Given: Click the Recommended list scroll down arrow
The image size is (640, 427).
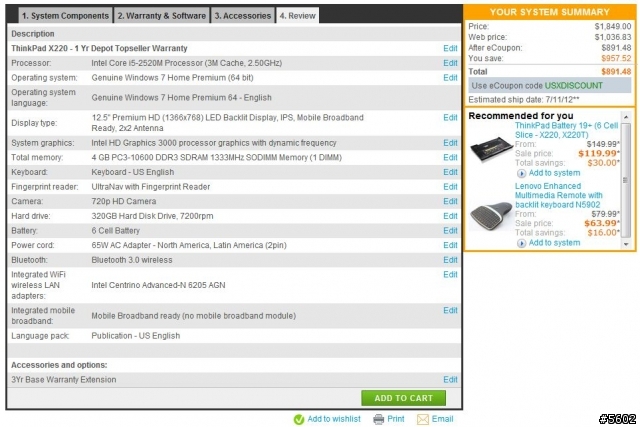Looking at the screenshot, I should (627, 244).
